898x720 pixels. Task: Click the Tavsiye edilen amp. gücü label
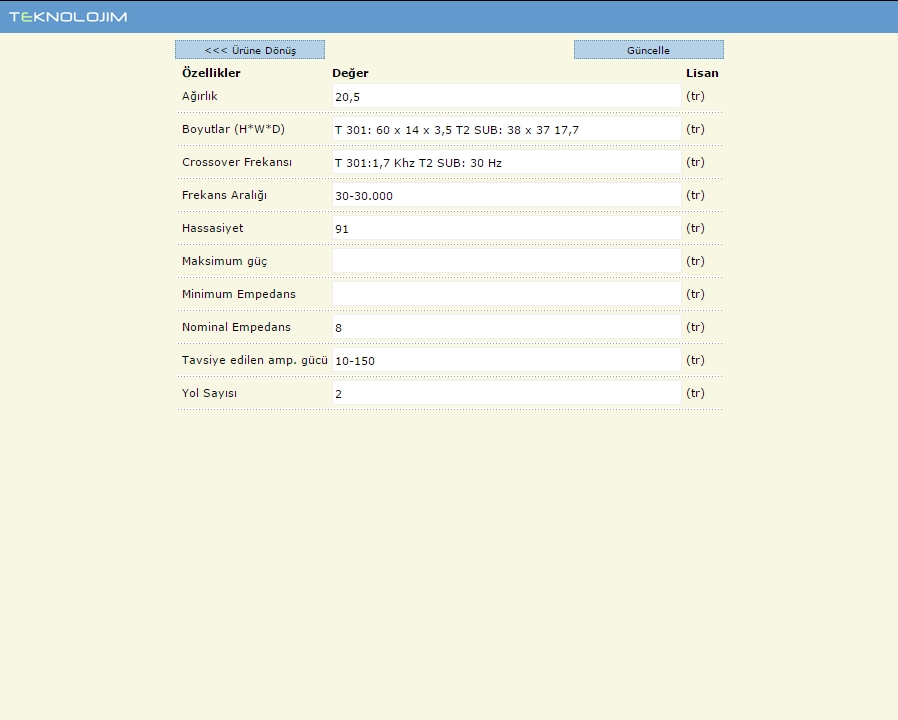pyautogui.click(x=255, y=360)
